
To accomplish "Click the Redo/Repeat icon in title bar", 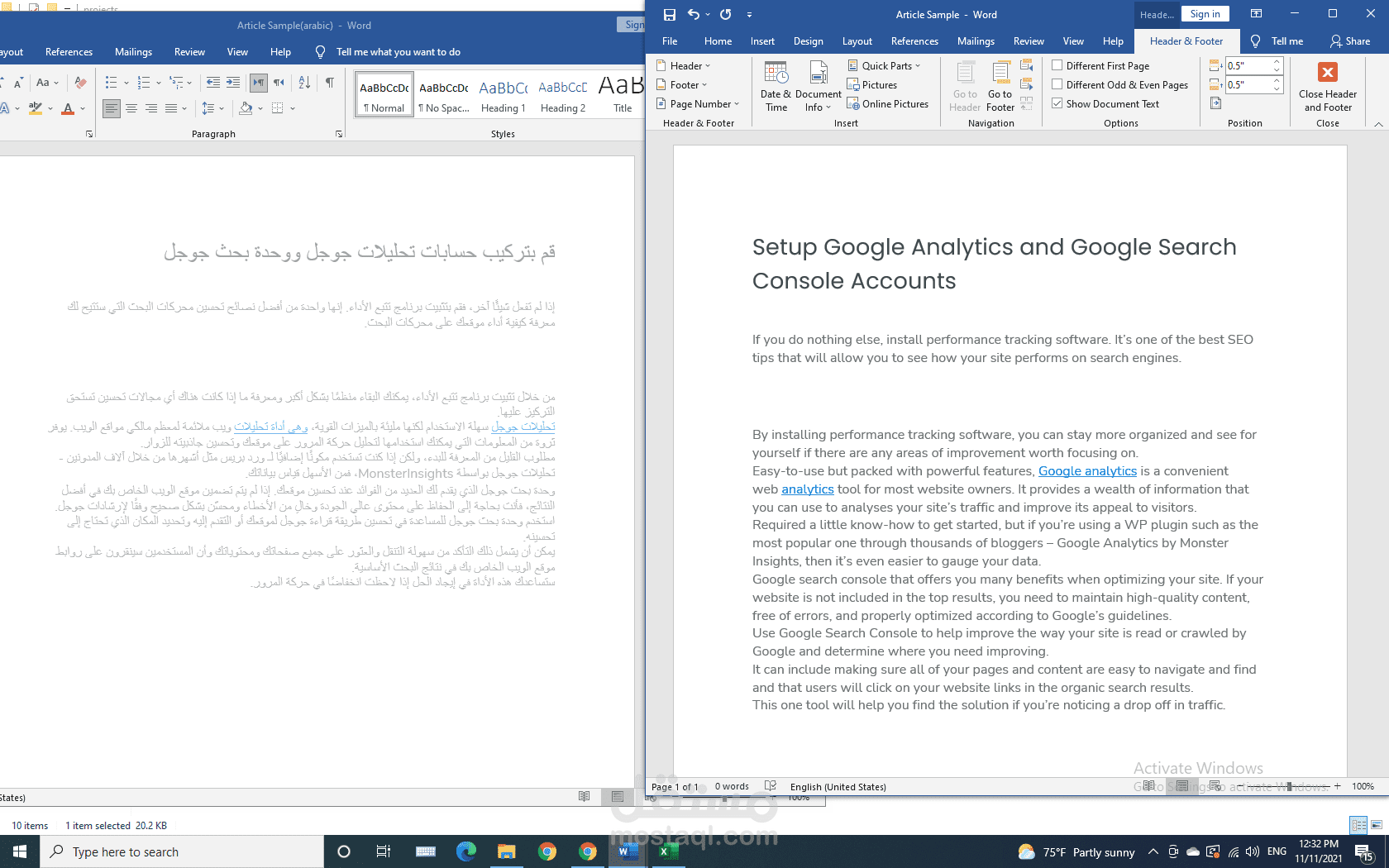I will 725,14.
